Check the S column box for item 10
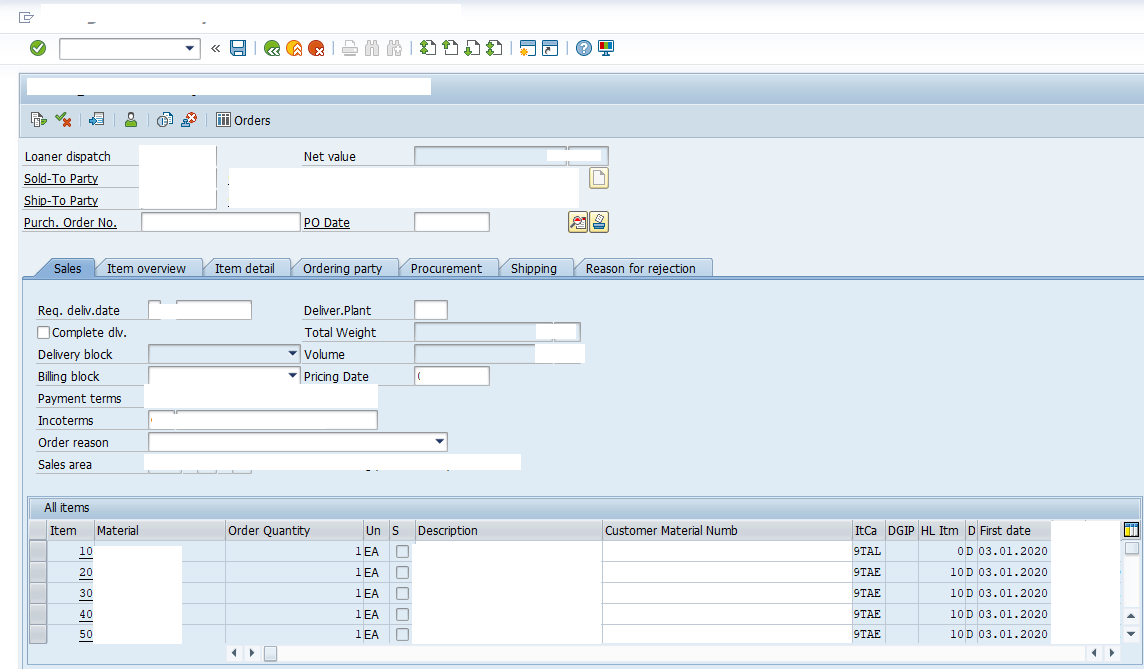The image size is (1144, 669). pyautogui.click(x=402, y=551)
